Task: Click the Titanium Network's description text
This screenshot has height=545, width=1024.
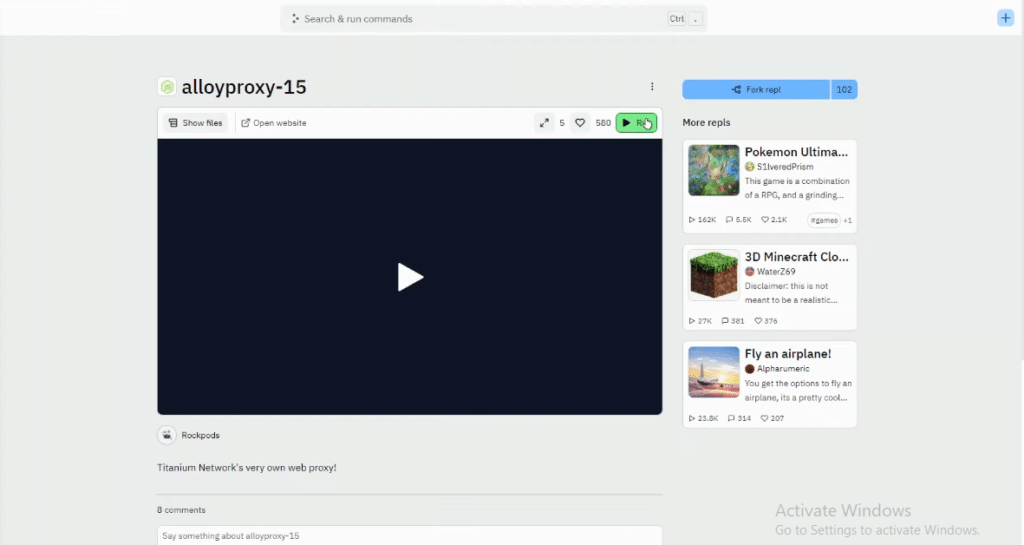Action: point(247,467)
